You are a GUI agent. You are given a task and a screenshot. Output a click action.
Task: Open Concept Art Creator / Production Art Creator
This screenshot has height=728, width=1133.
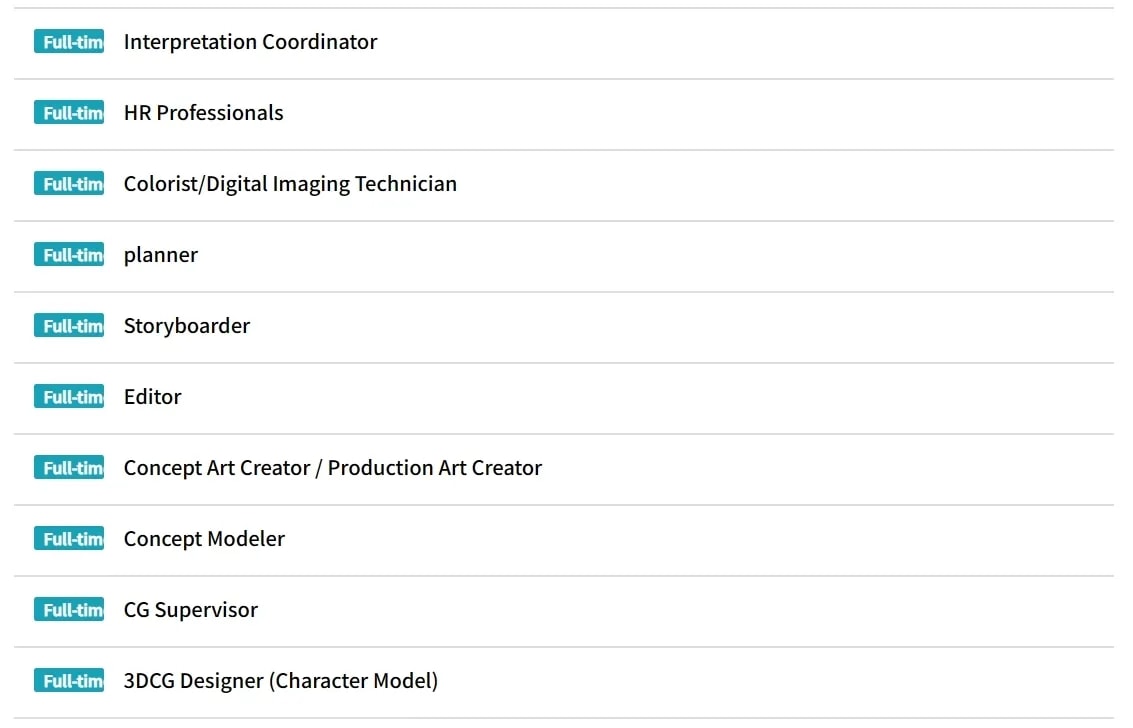point(332,468)
